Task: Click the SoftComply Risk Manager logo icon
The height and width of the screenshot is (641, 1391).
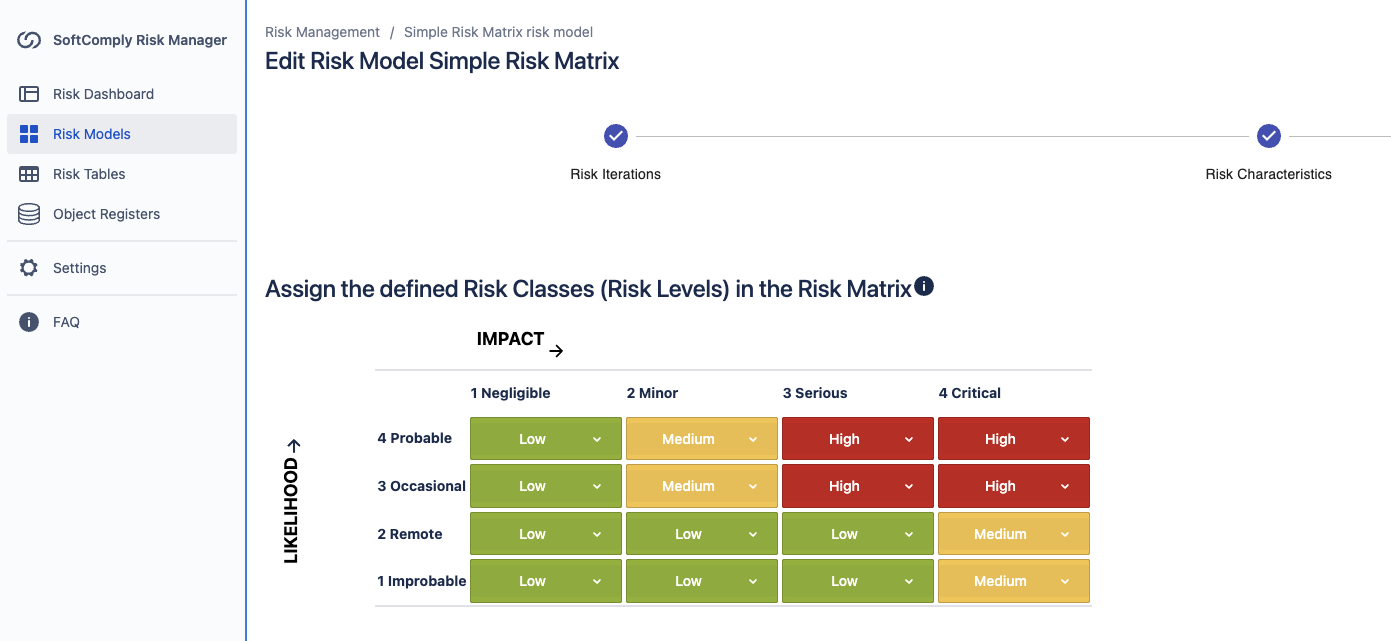Action: coord(29,41)
